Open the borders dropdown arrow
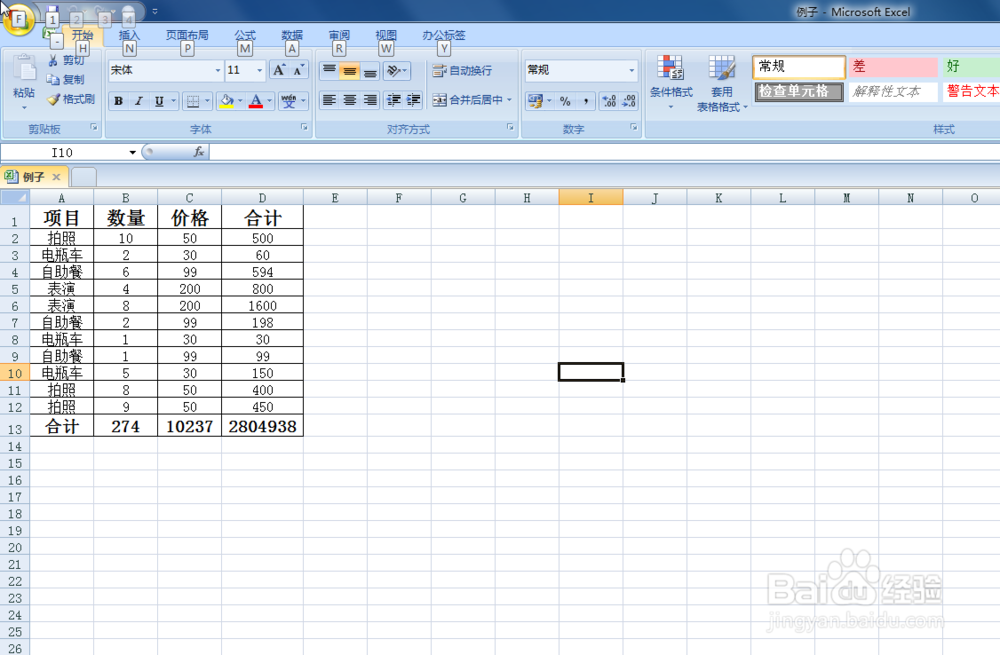Viewport: 1000px width, 655px height. (x=207, y=101)
